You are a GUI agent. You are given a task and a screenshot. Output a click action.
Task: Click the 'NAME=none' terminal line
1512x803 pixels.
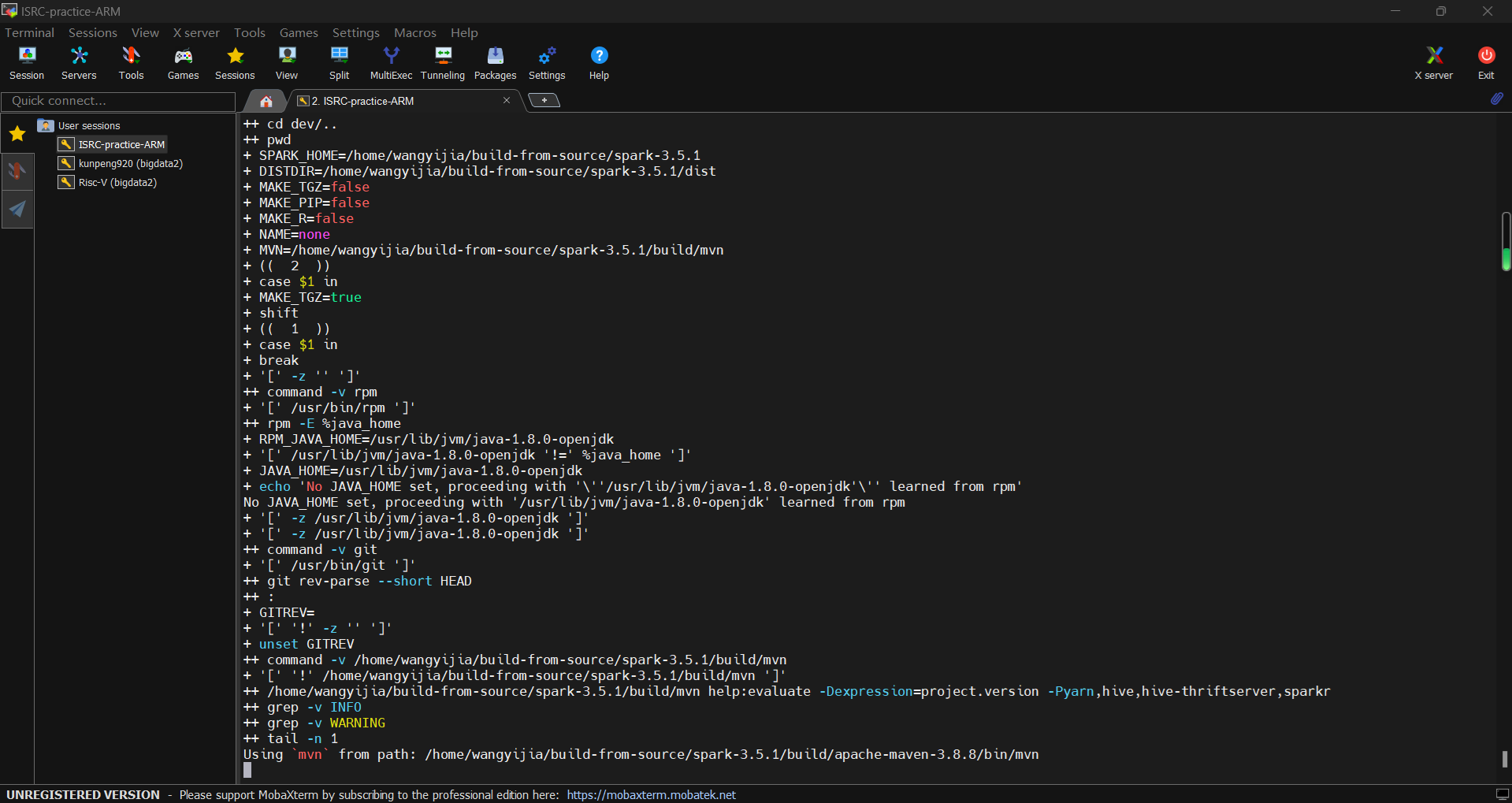(x=287, y=234)
